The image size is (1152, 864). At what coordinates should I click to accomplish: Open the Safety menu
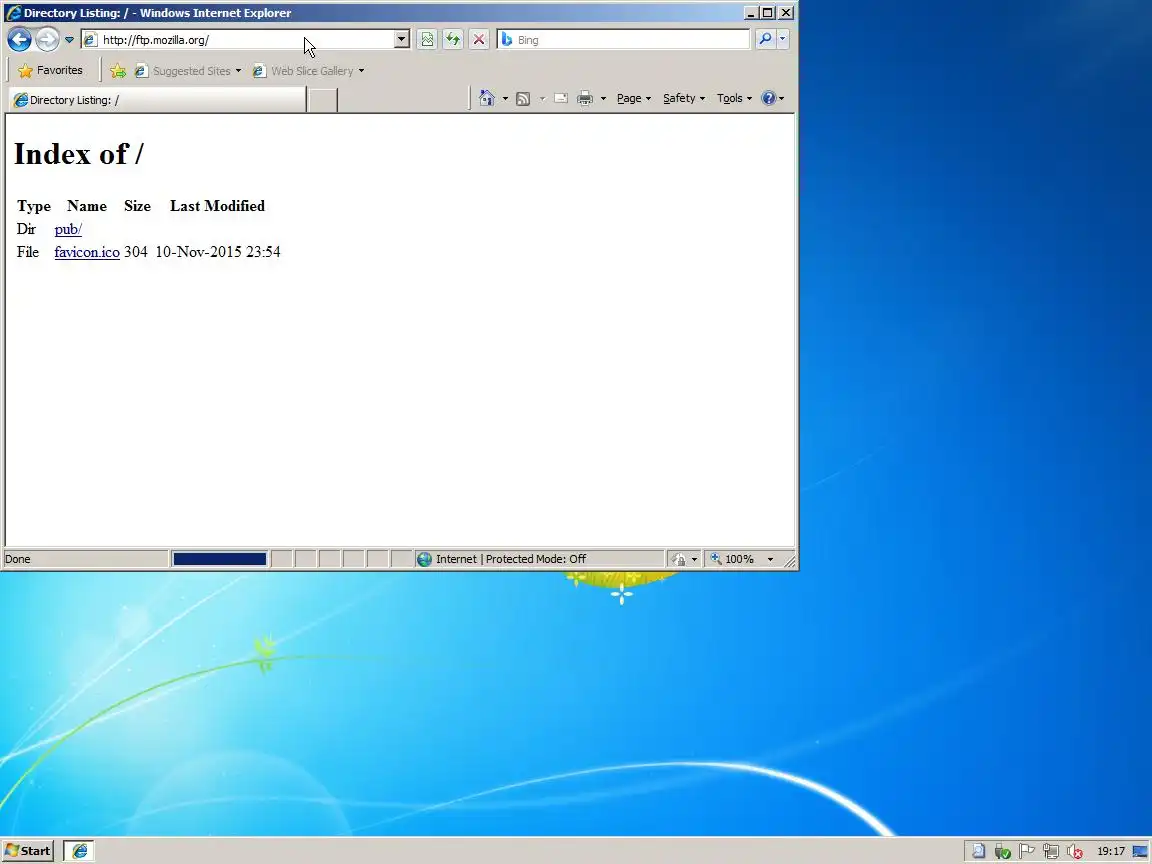pos(684,98)
